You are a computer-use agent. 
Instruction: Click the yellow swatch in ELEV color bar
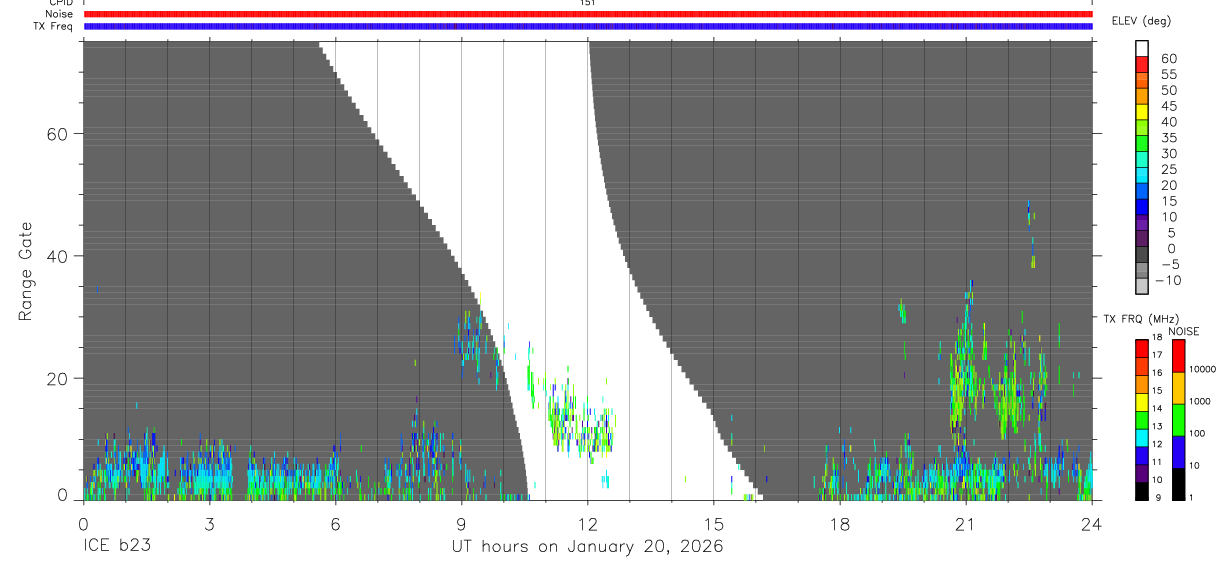(1143, 111)
